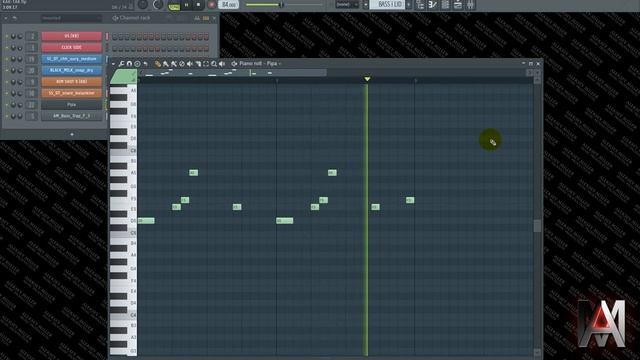Select the Draw pencil tool in piano roll
This screenshot has width=640, height=360.
pyautogui.click(x=158, y=64)
